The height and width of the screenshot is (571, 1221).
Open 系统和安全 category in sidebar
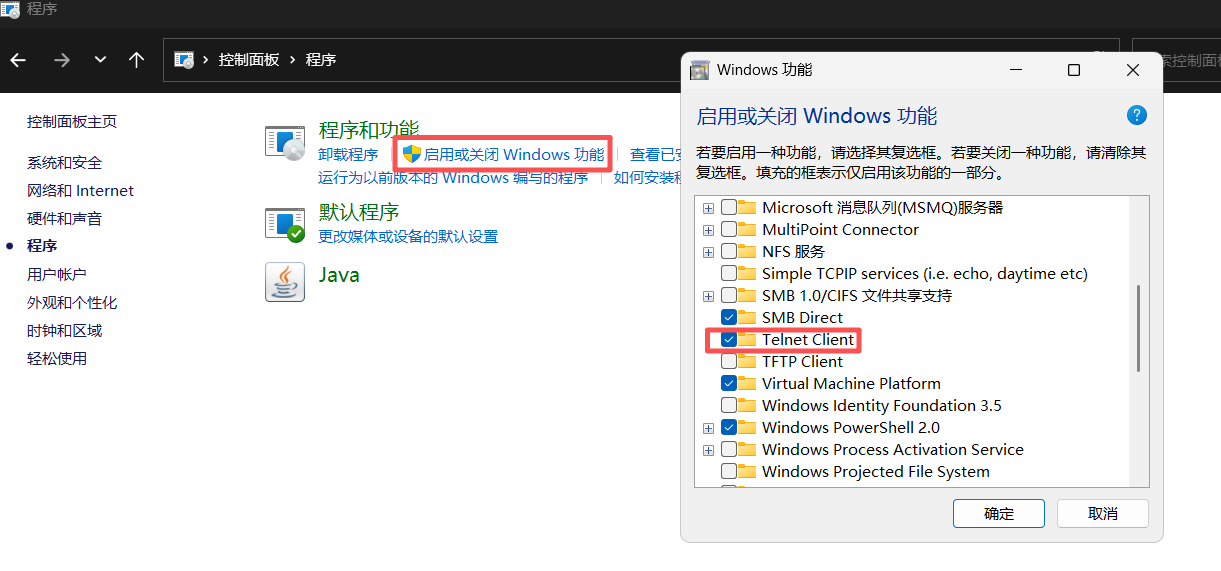[x=64, y=163]
